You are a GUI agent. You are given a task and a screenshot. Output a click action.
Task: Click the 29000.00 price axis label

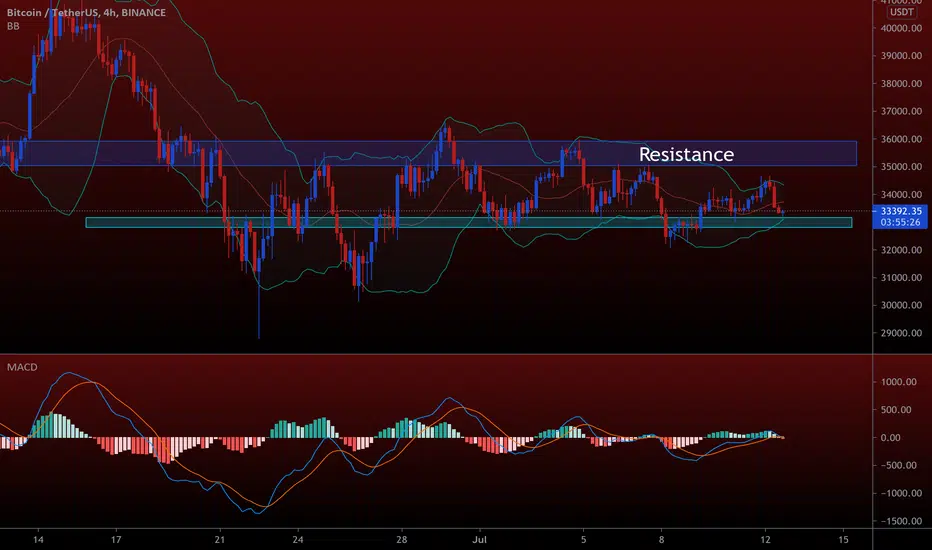click(x=901, y=334)
